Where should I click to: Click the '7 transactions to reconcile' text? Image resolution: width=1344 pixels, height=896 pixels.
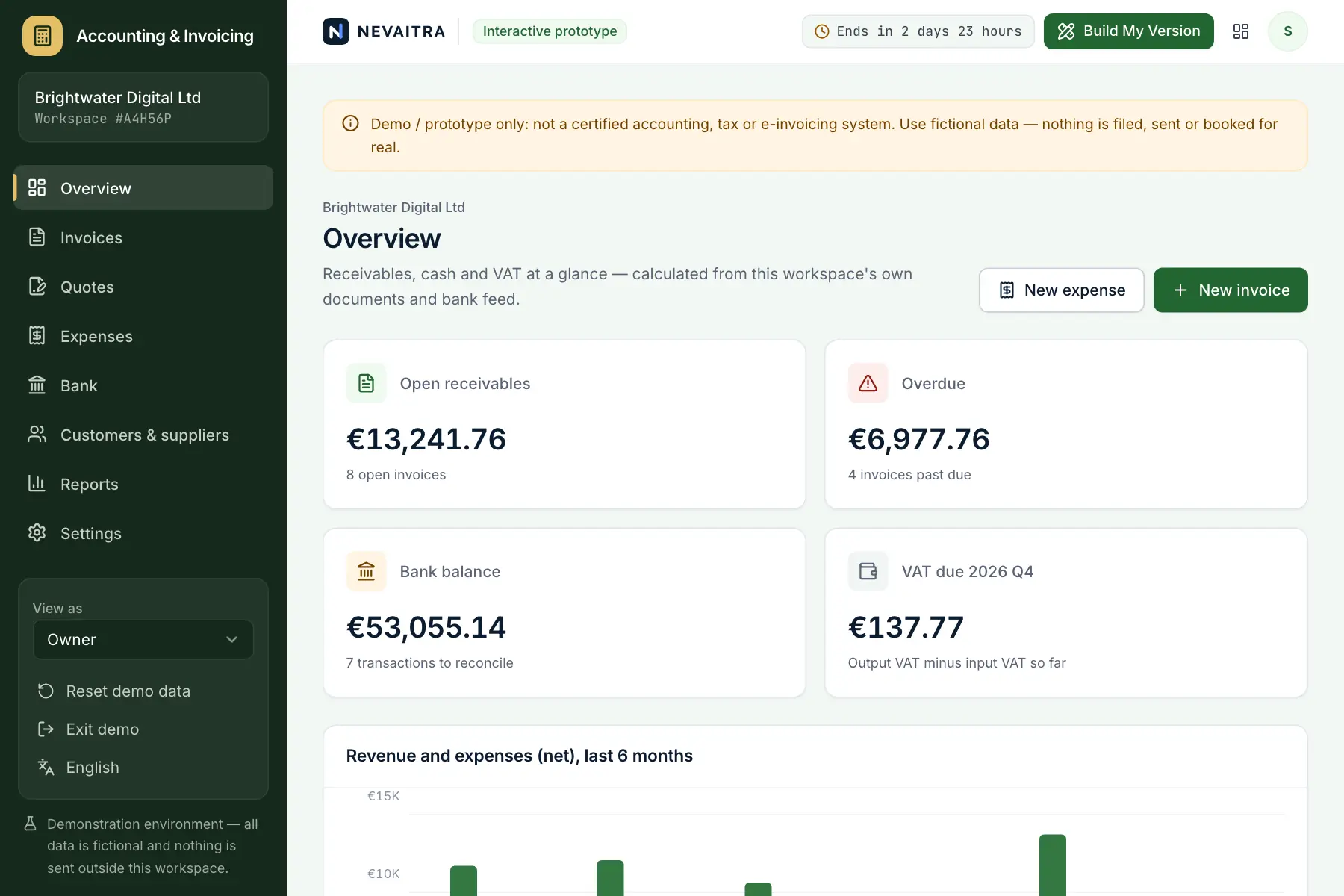(429, 663)
